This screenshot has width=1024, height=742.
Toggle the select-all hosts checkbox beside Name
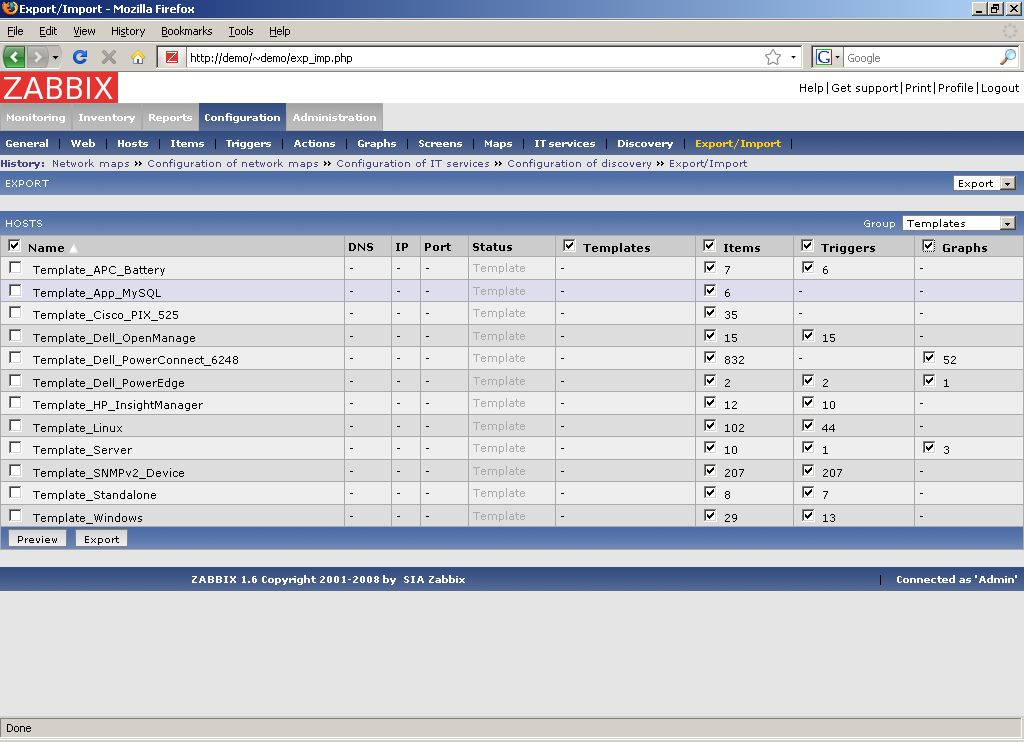(x=14, y=246)
